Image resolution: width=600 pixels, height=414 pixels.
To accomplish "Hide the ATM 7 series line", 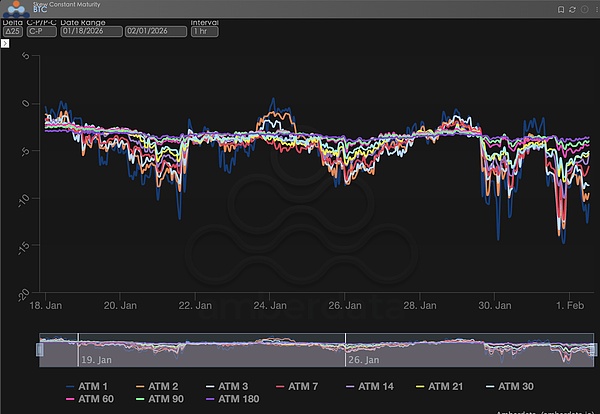I will click(x=299, y=386).
